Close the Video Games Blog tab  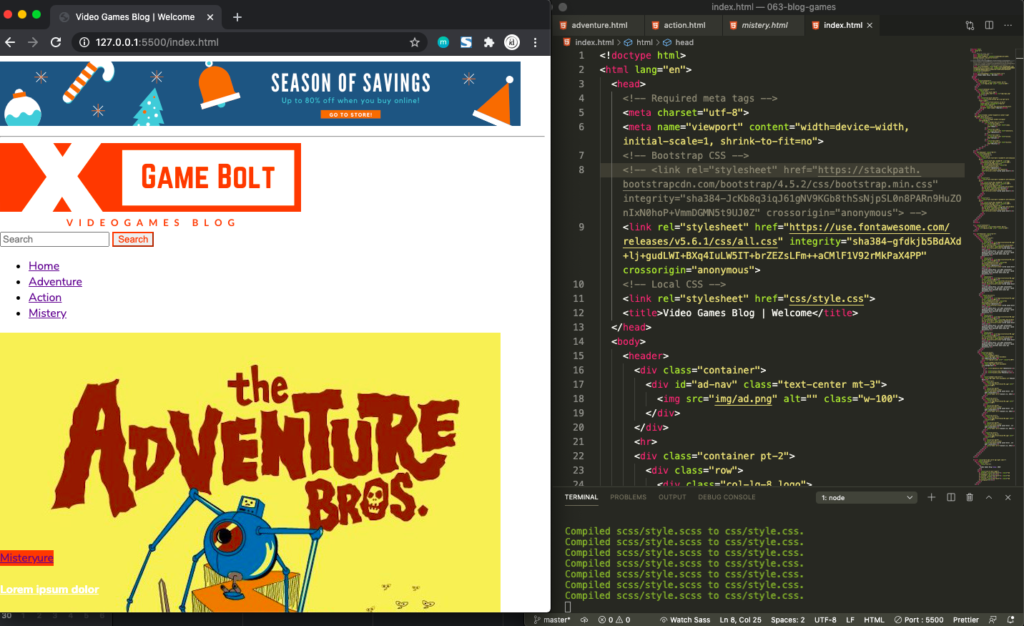[x=210, y=17]
